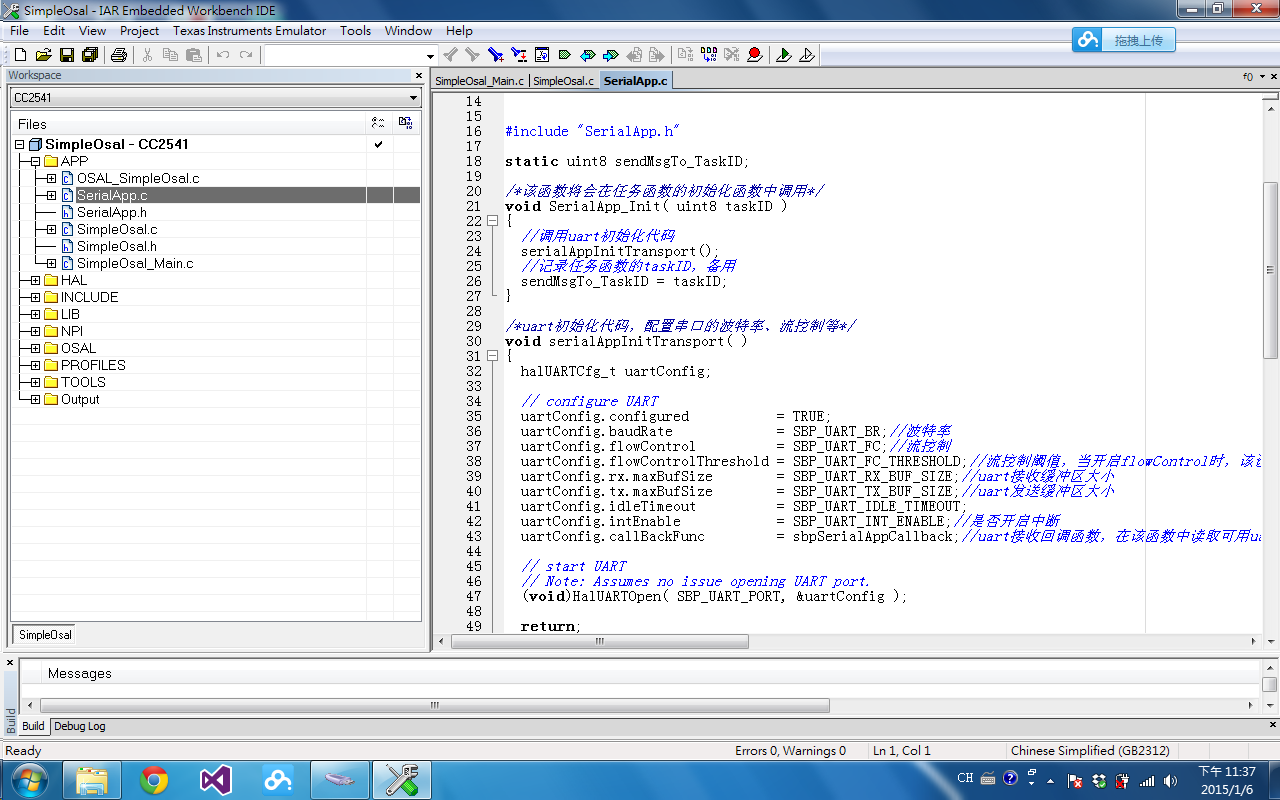The image size is (1280, 800).
Task: Click the volume speaker tray icon
Action: tap(1169, 780)
